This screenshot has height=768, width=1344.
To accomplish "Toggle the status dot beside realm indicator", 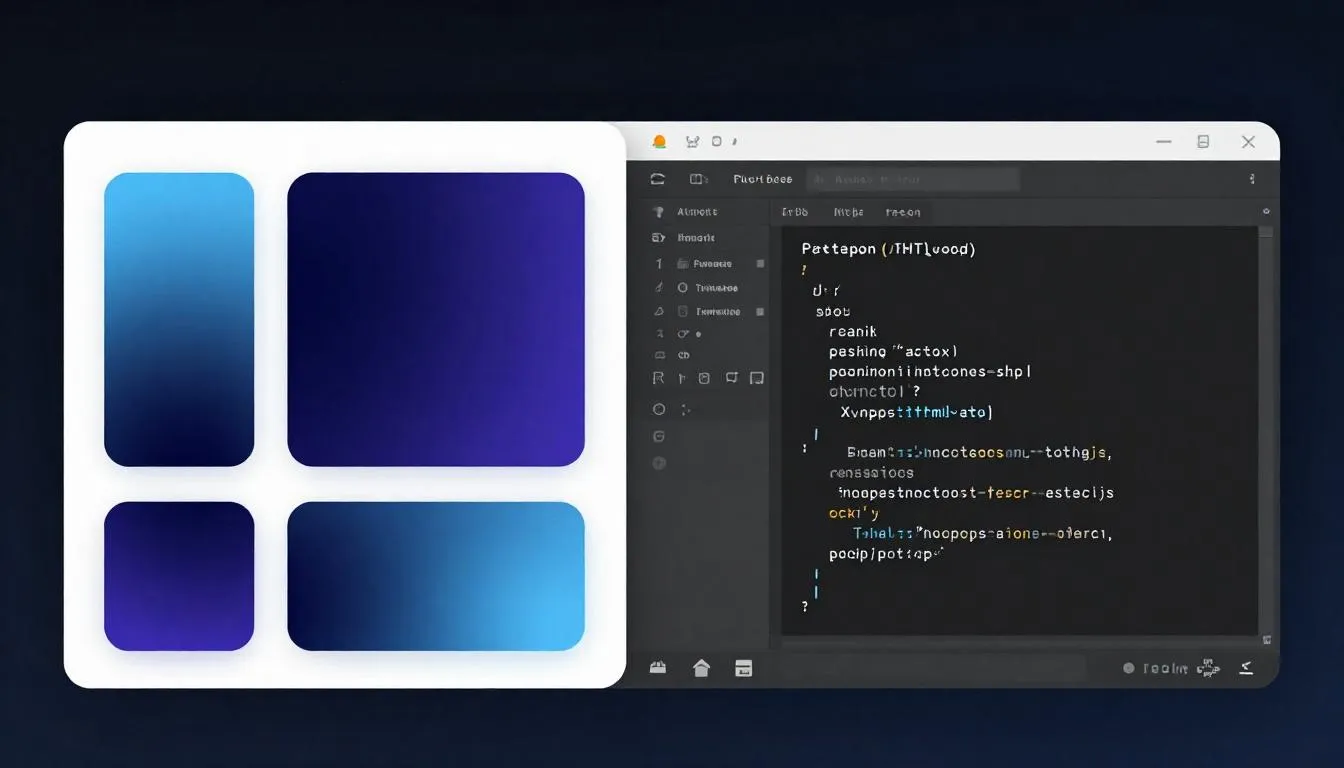I will [x=1130, y=668].
